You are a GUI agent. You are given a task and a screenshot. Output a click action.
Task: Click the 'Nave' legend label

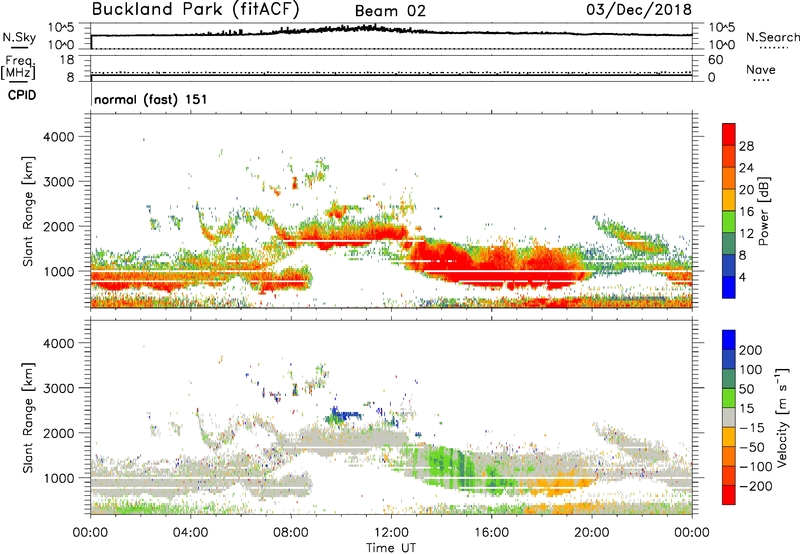(x=761, y=69)
